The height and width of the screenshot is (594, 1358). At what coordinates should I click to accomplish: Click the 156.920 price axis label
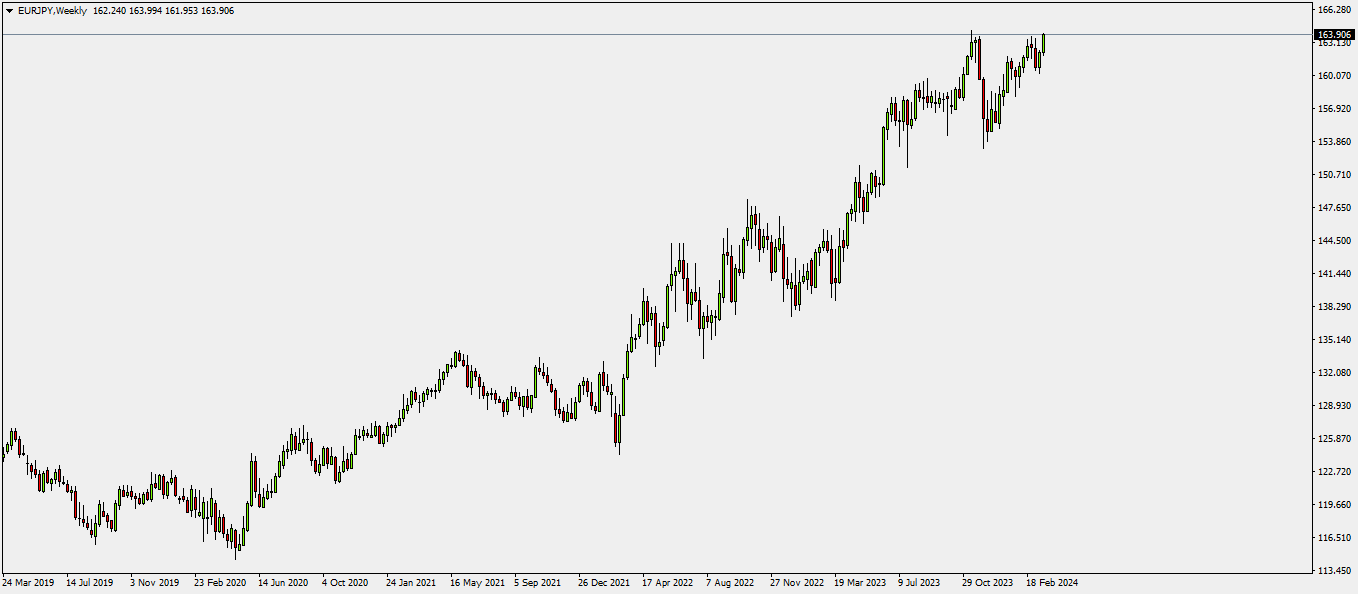coord(1335,109)
